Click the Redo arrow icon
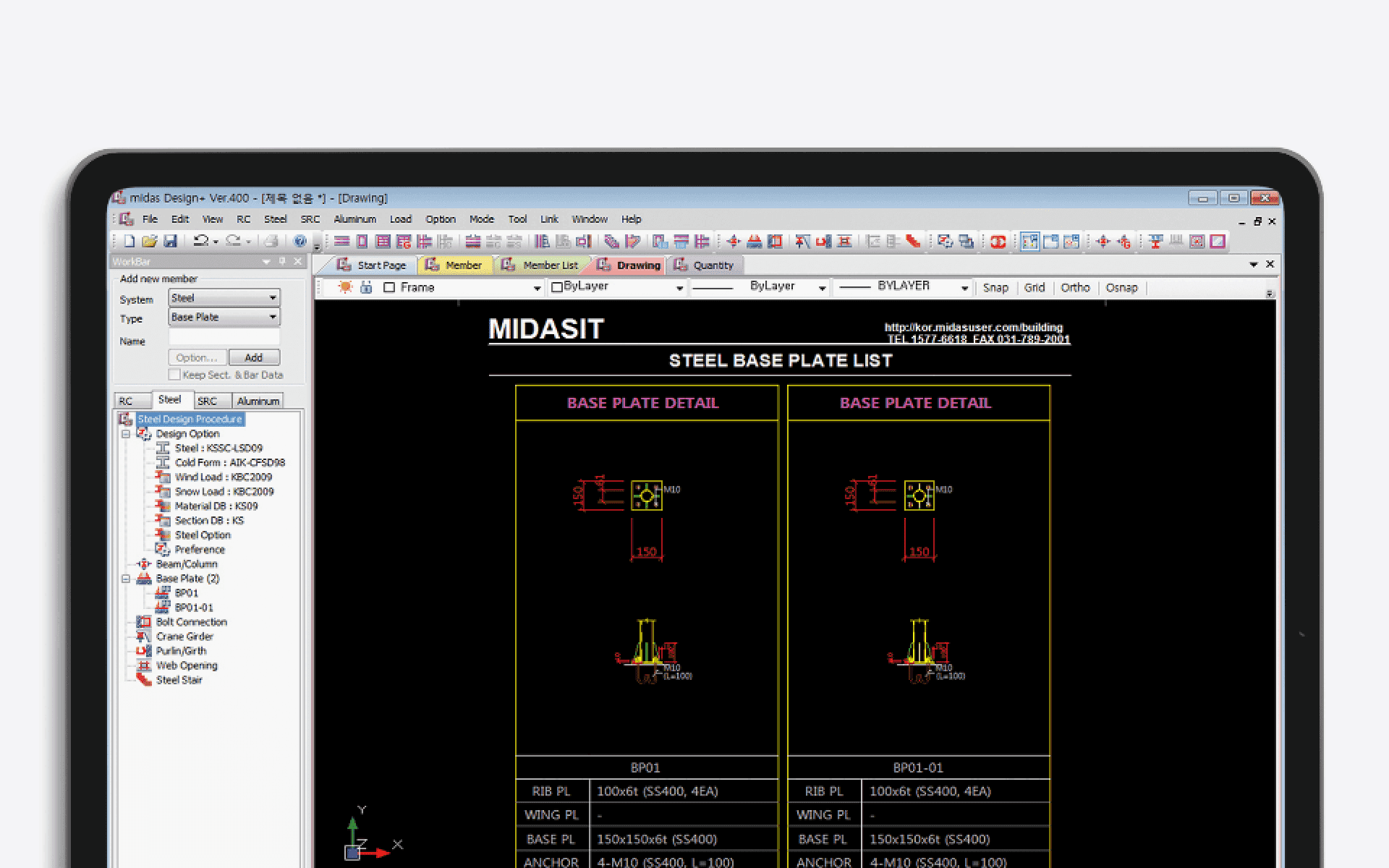1389x868 pixels. click(x=233, y=241)
